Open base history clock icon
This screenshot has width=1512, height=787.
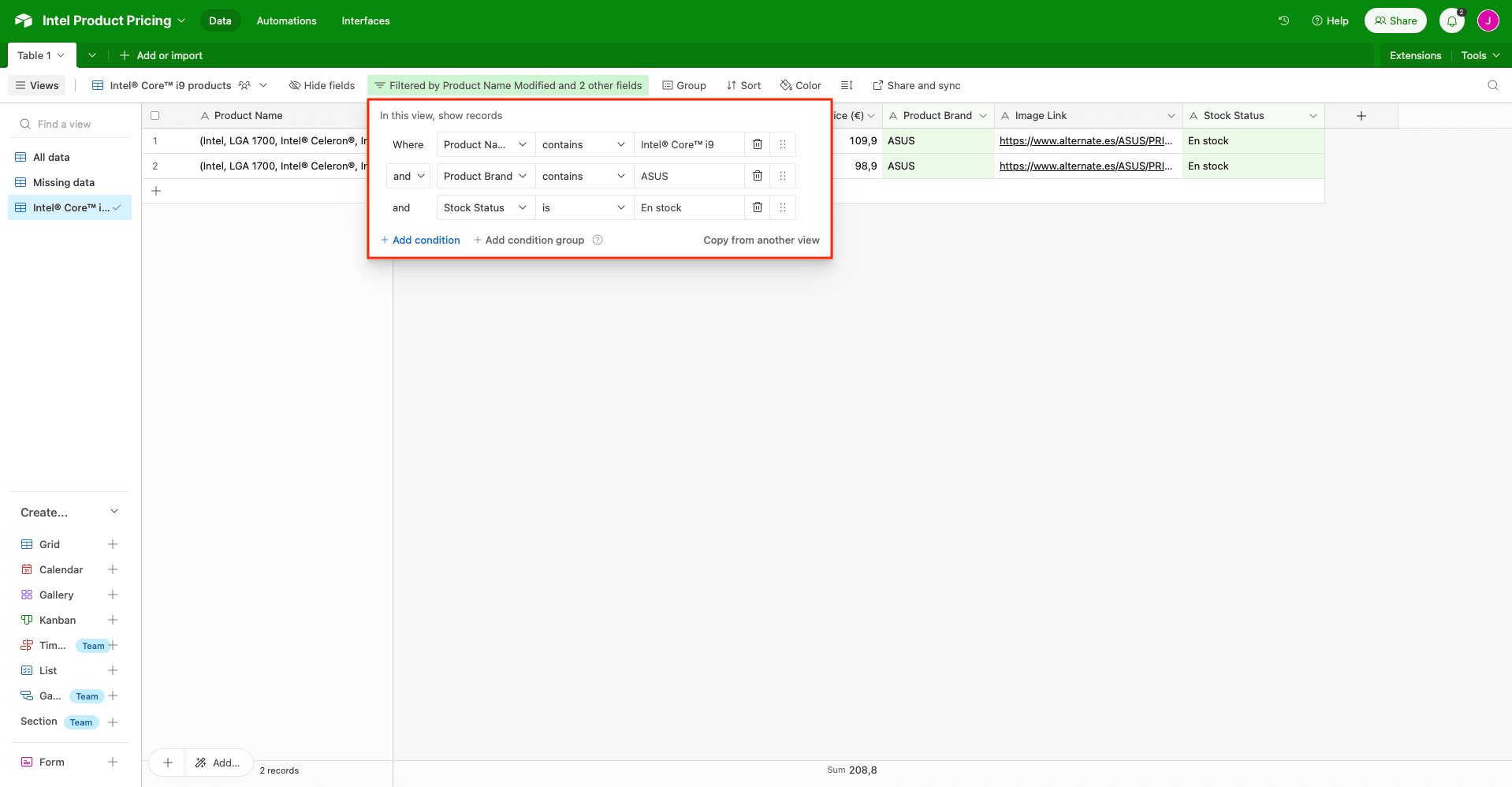point(1283,21)
